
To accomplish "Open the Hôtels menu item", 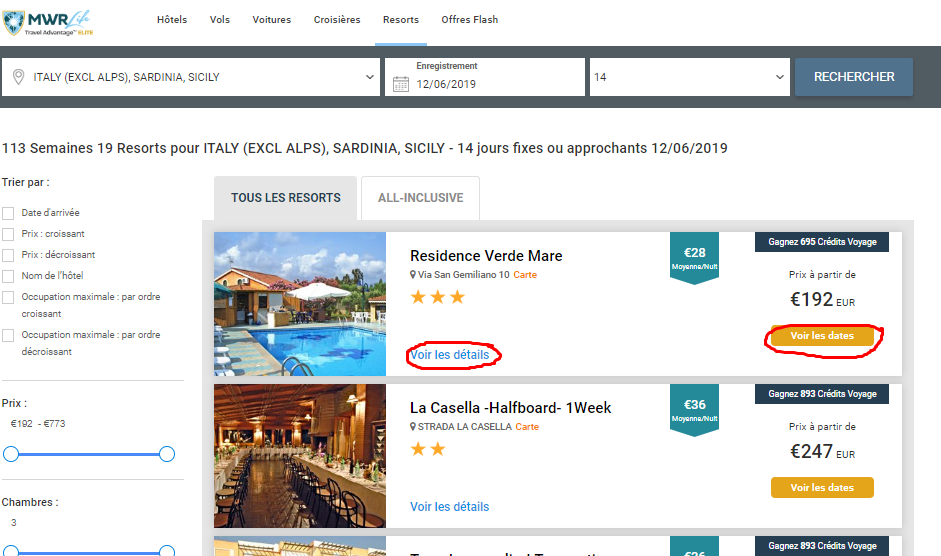I will click(172, 20).
